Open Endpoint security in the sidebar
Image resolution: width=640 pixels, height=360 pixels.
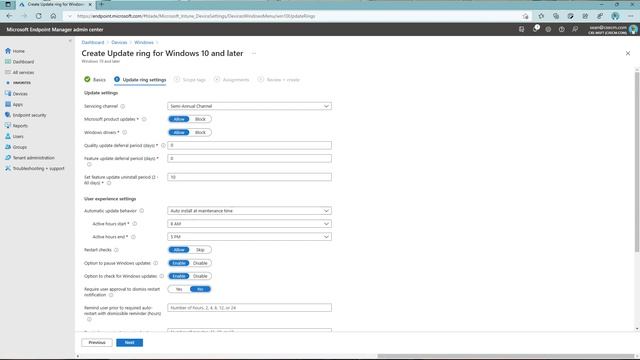click(x=26, y=115)
